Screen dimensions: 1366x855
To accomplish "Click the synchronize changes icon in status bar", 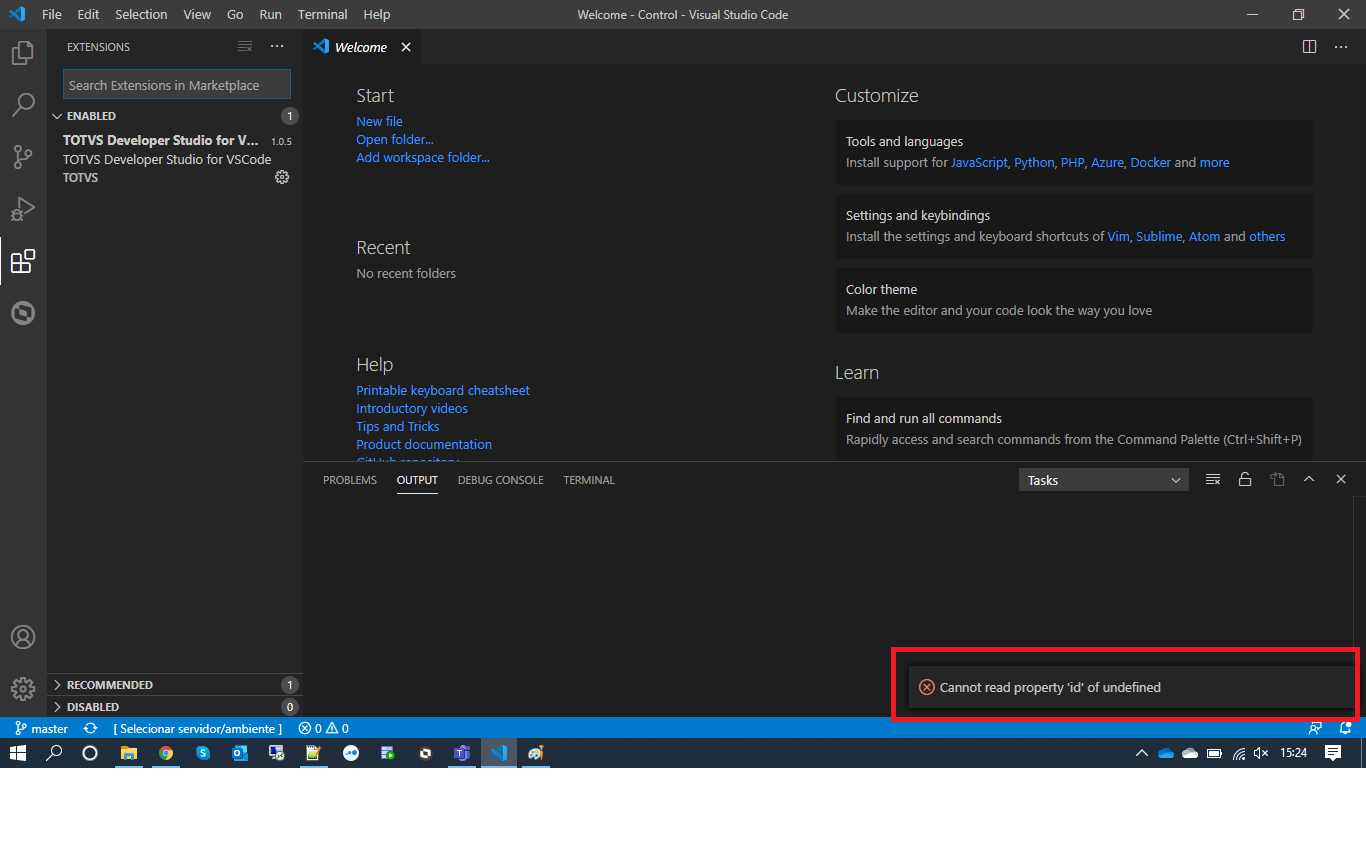I will coord(88,728).
